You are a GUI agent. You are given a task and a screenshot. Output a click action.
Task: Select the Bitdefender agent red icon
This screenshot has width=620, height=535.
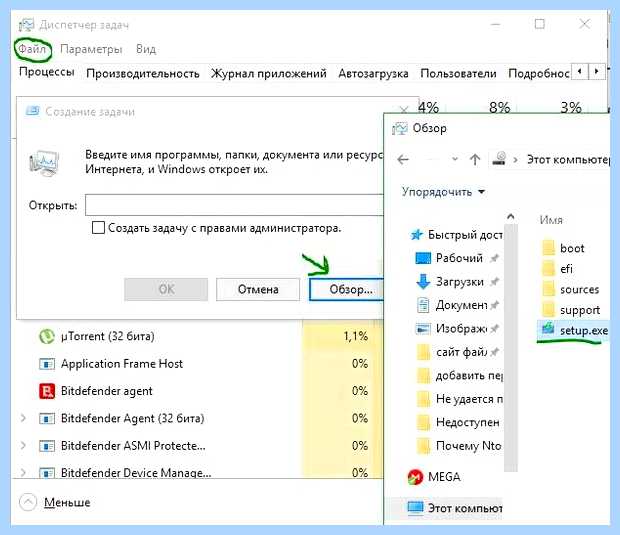point(47,391)
